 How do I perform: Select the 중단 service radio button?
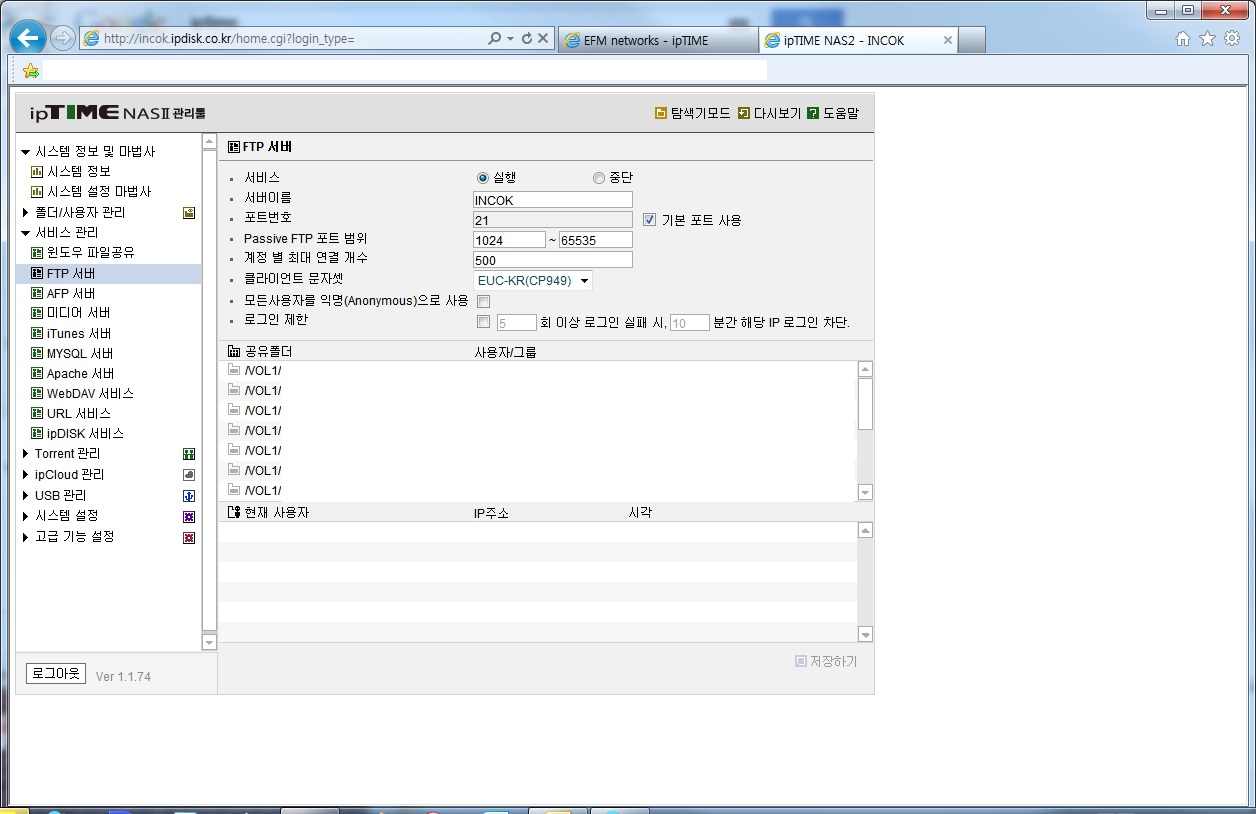pyautogui.click(x=599, y=178)
